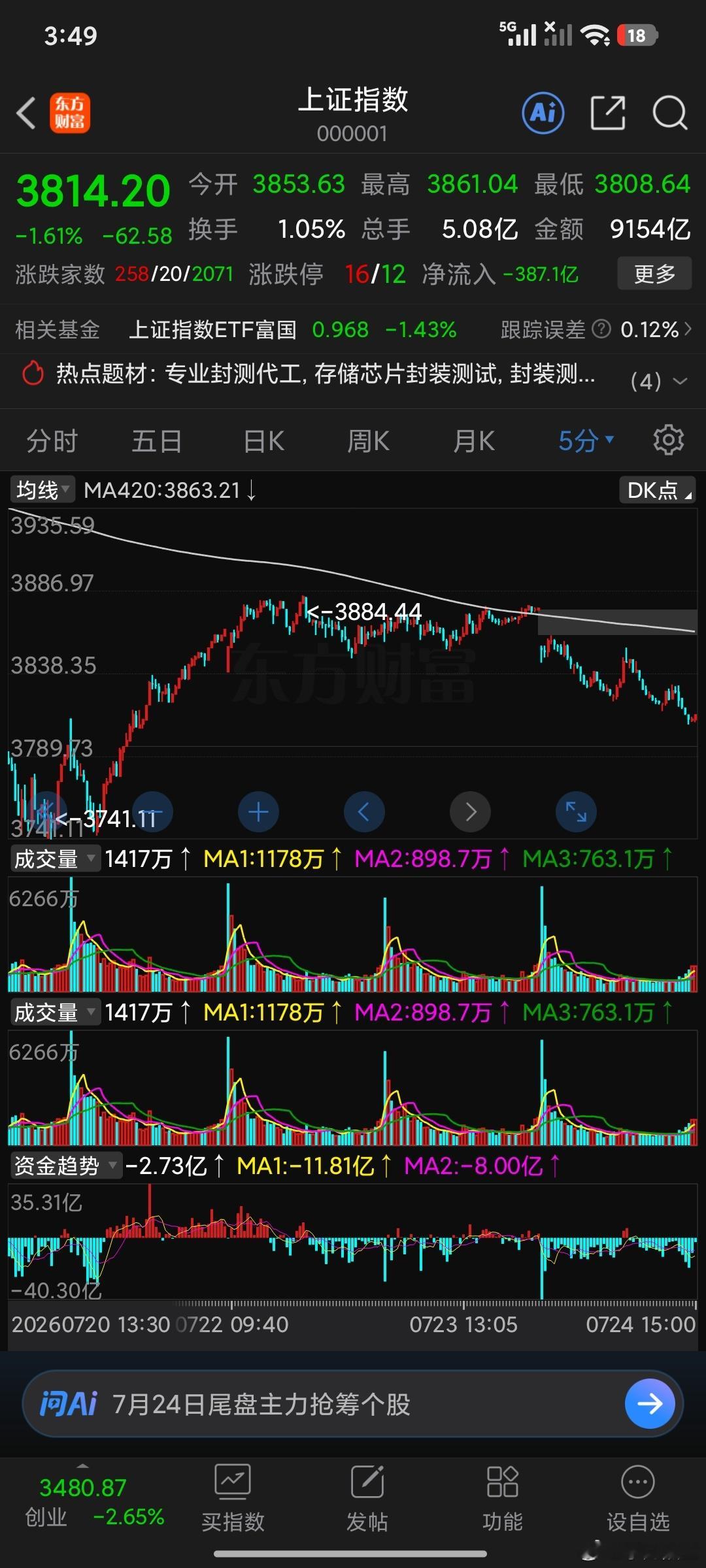
Task: Zoom out chart with minus button
Action: pyautogui.click(x=153, y=811)
